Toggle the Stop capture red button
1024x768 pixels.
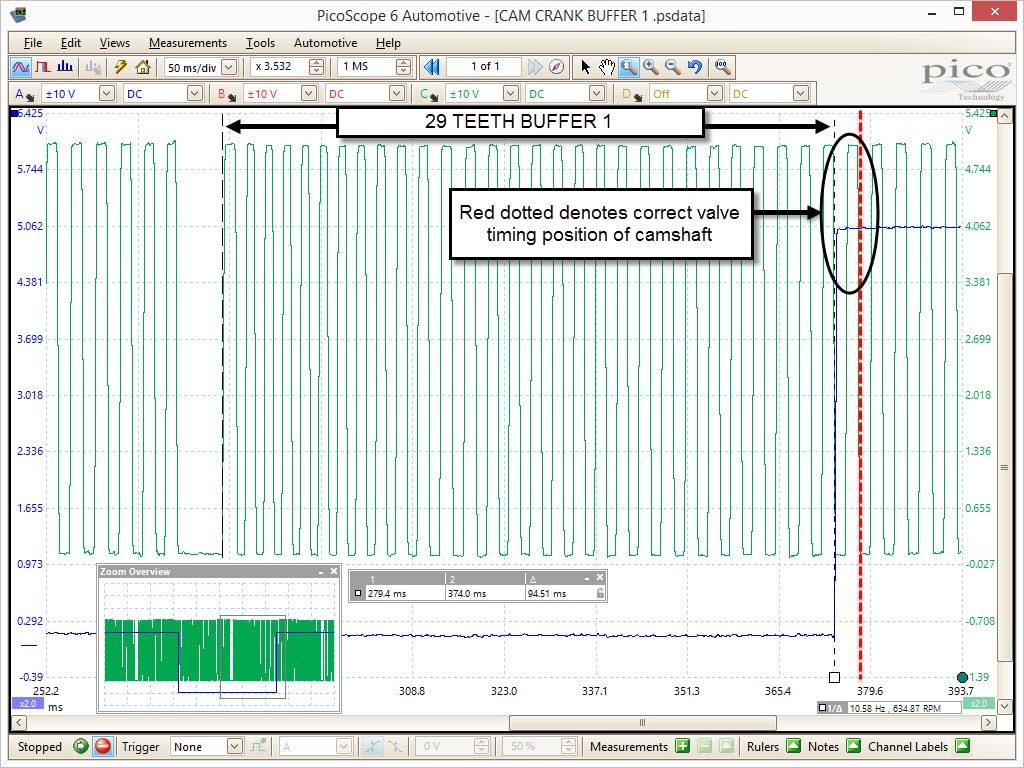click(103, 746)
